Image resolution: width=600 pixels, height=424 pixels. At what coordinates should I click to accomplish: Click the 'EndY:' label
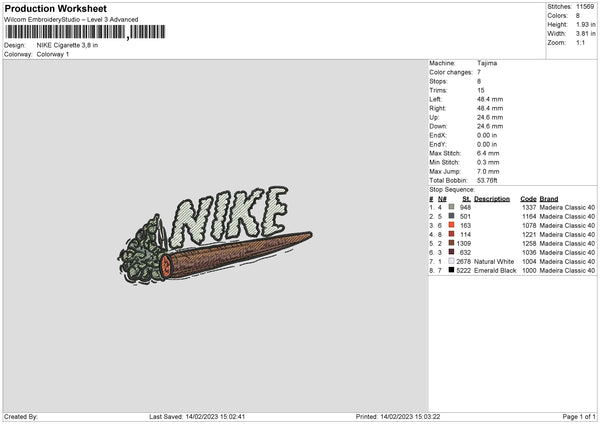438,144
